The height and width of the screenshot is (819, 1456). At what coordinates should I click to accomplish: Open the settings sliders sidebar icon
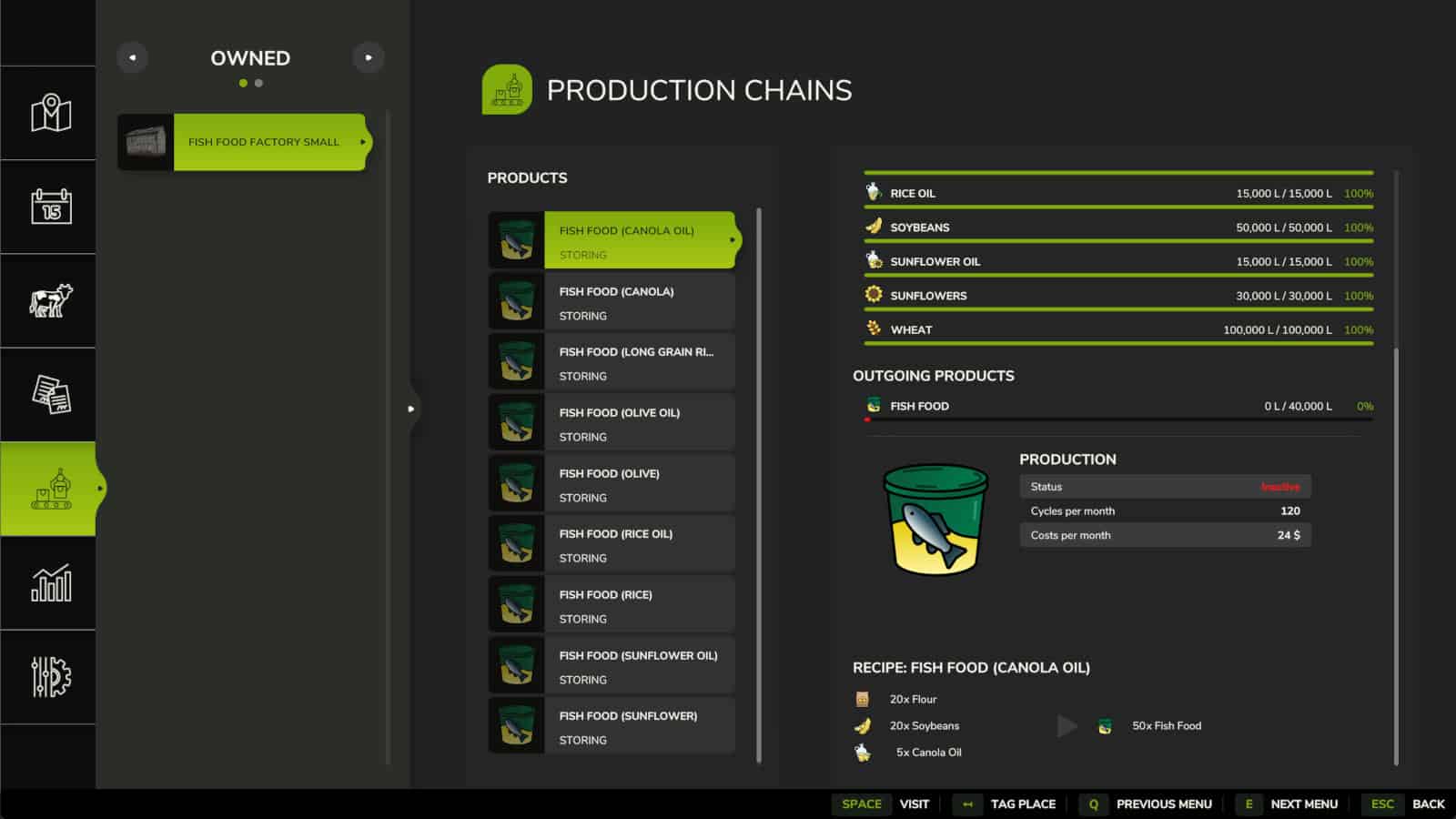(50, 676)
